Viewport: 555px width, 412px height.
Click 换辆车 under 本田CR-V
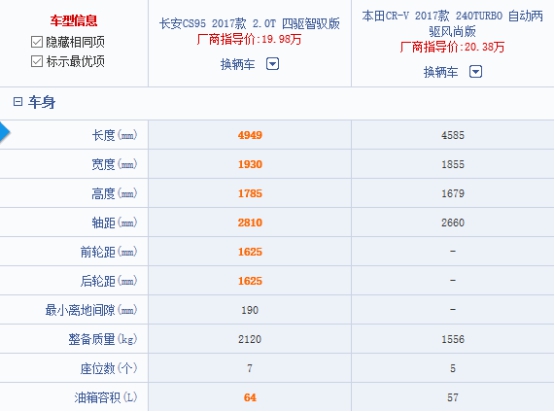pos(441,72)
